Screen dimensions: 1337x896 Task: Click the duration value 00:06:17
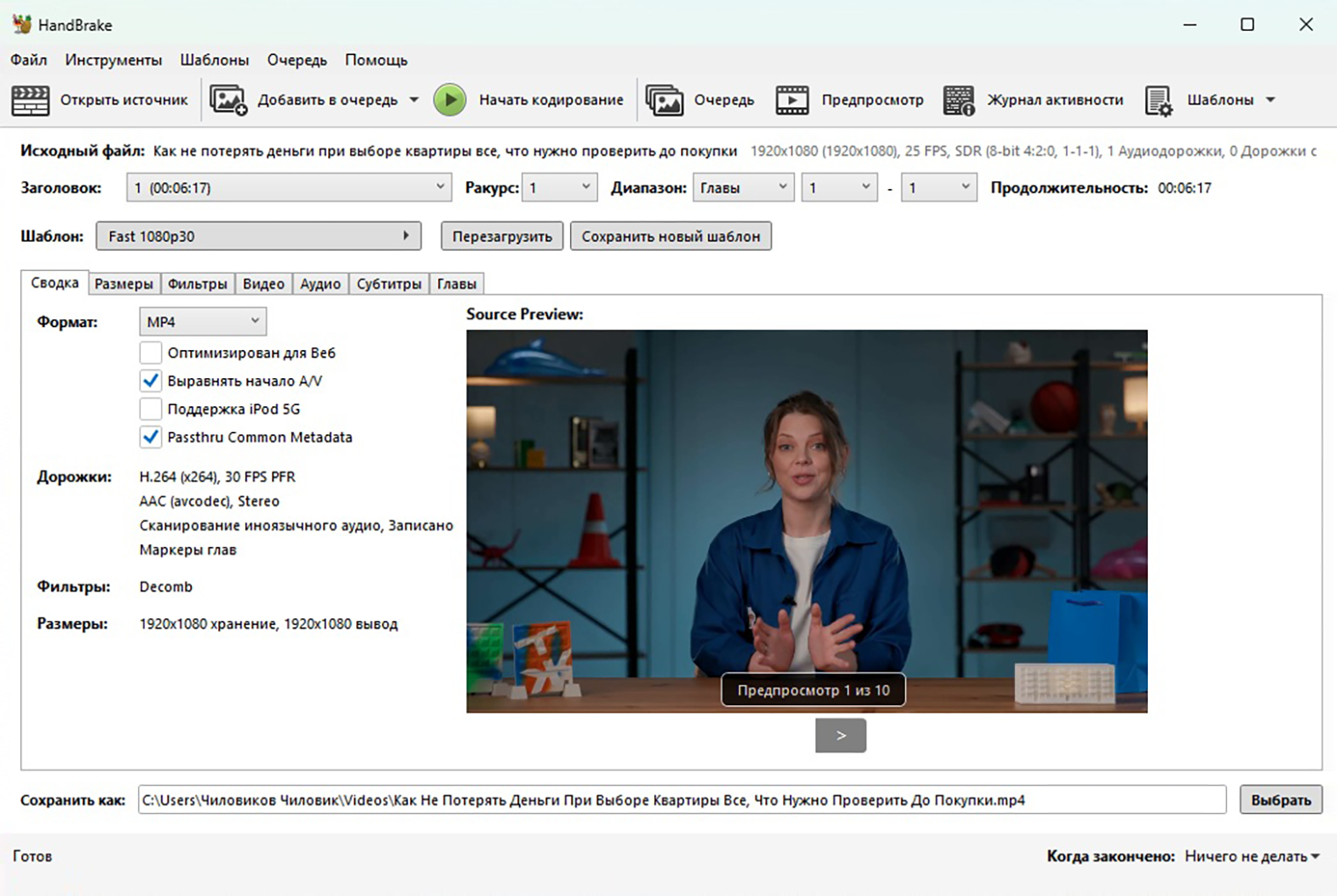point(1185,187)
